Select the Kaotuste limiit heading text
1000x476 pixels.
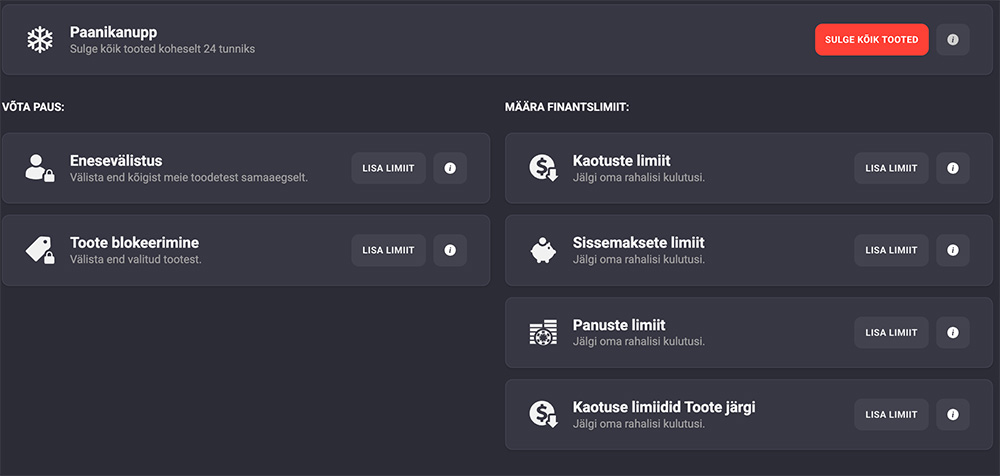pos(621,161)
